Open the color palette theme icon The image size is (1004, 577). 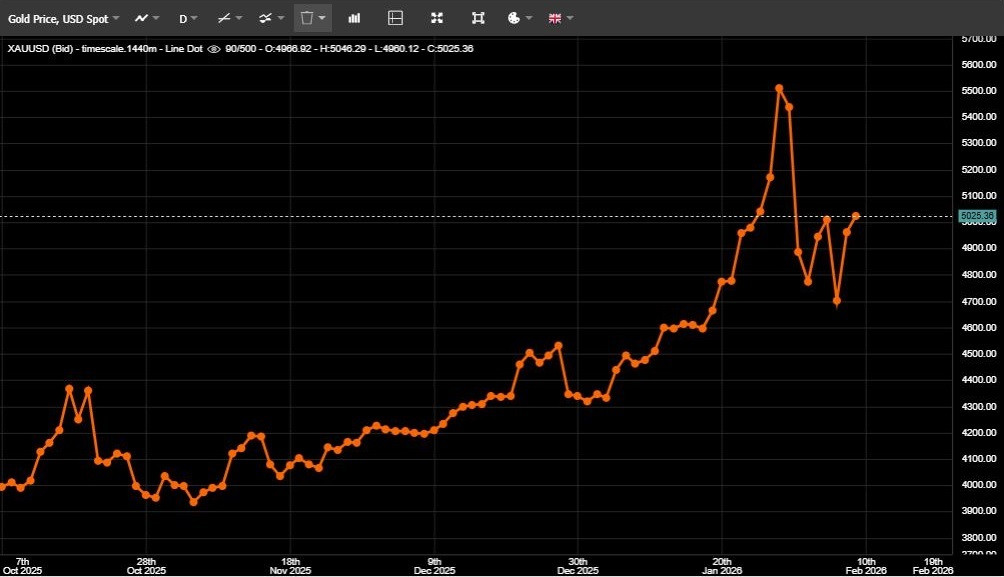coord(514,18)
